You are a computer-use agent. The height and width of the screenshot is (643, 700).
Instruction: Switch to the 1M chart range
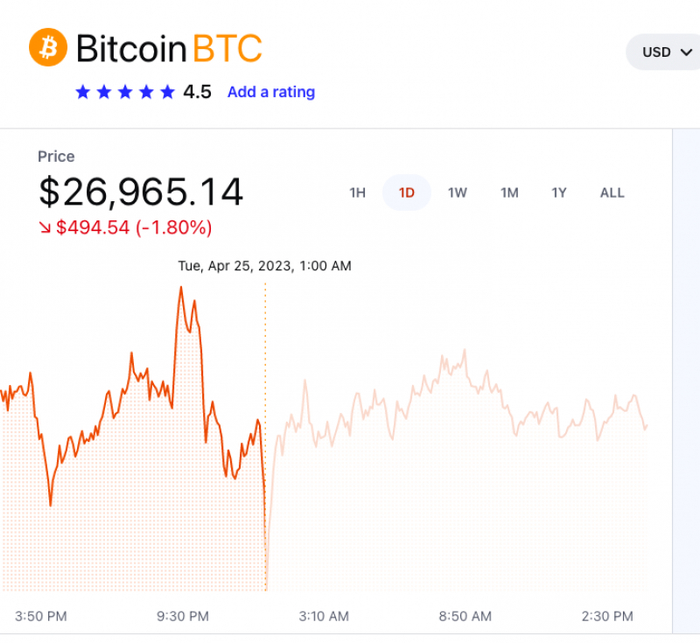pyautogui.click(x=509, y=193)
